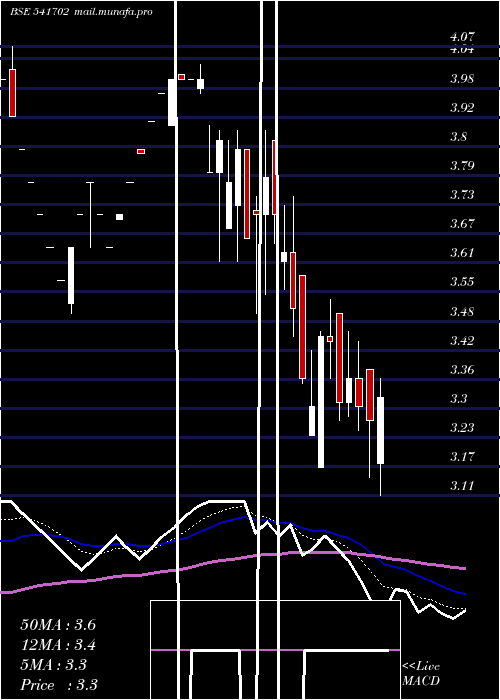Select the 3.17 price axis label
This screenshot has height=700, width=500.
[x=462, y=457]
